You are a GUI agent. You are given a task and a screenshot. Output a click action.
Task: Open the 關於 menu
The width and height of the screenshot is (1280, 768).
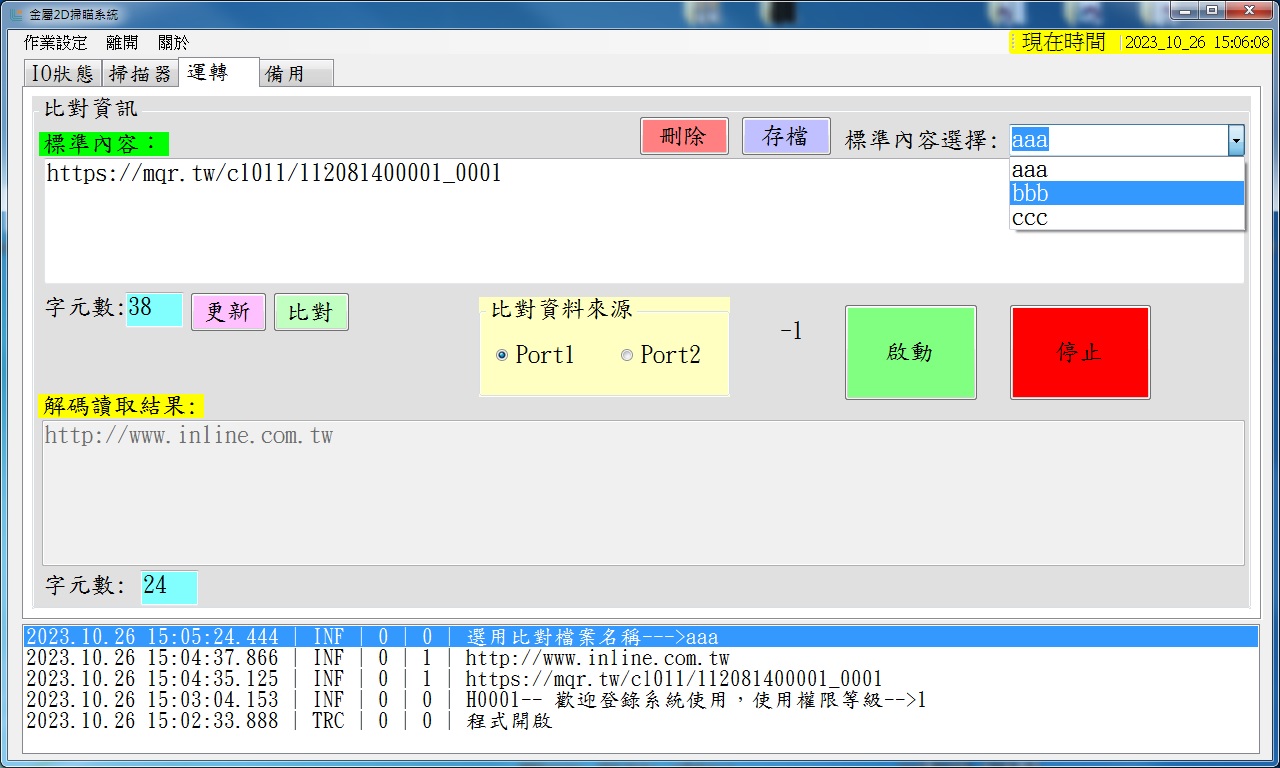173,43
